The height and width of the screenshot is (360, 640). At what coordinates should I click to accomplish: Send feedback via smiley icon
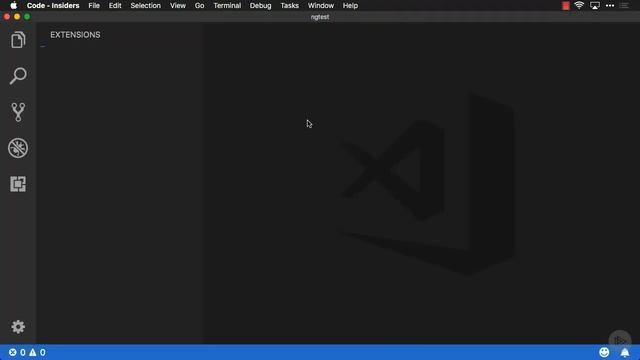(604, 352)
